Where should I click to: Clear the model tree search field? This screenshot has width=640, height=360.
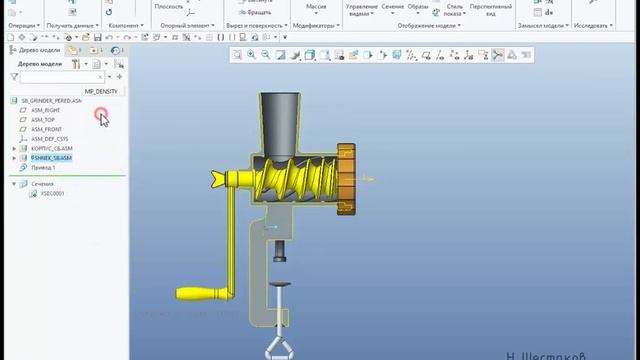100,77
